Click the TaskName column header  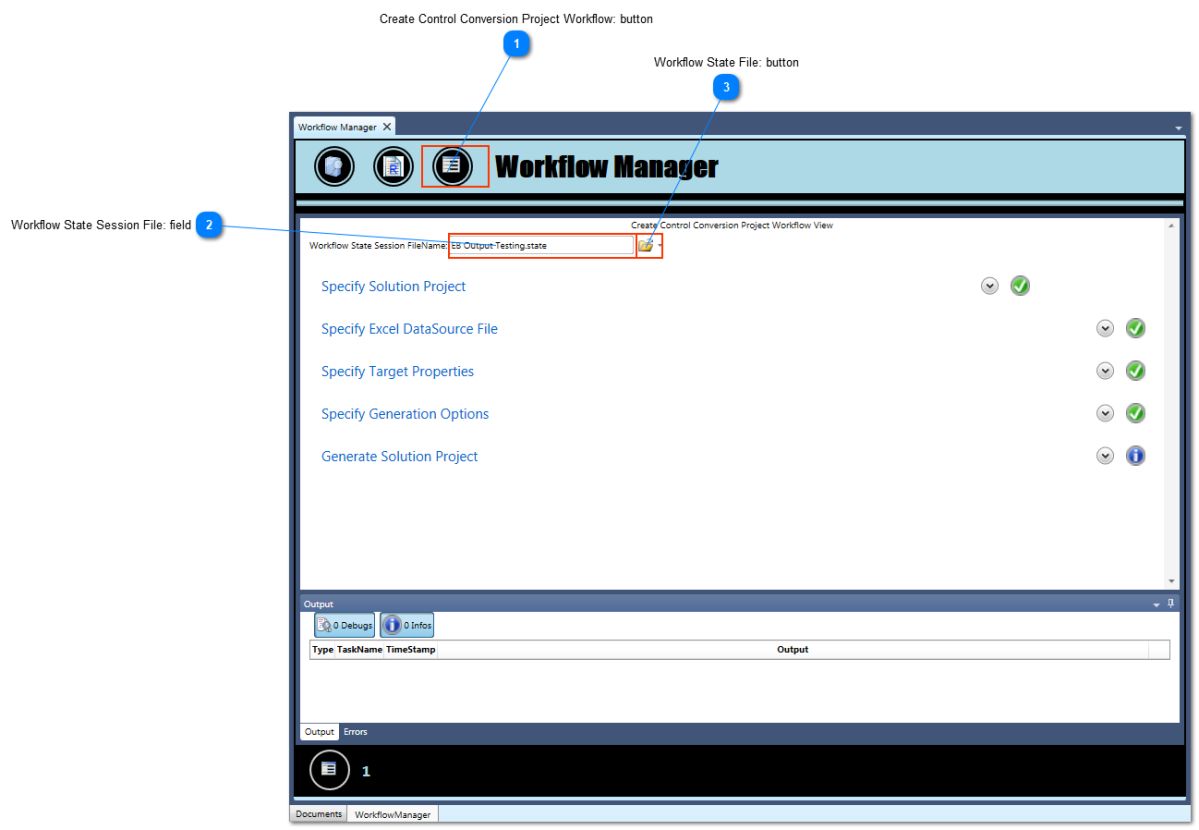pyautogui.click(x=359, y=649)
